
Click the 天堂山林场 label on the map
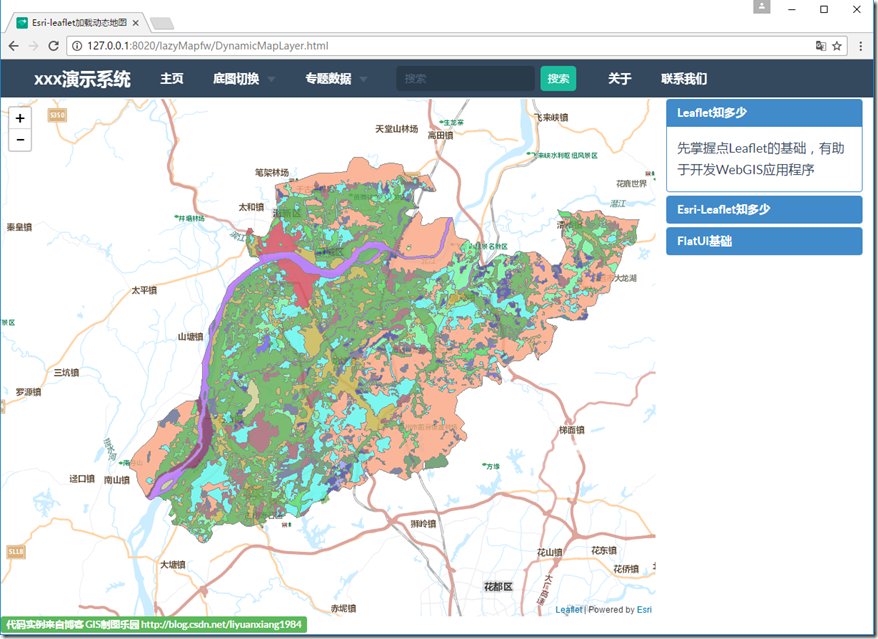click(x=396, y=129)
